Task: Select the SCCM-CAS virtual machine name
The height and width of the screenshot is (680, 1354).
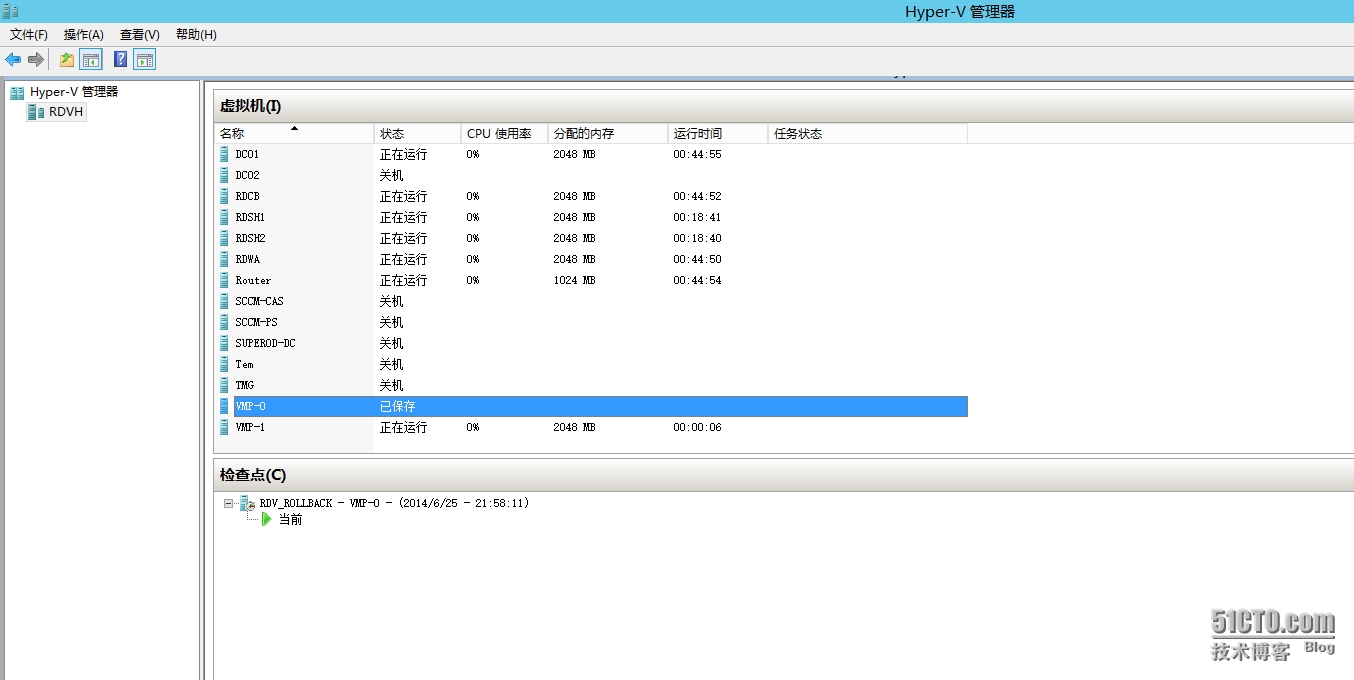Action: point(259,301)
